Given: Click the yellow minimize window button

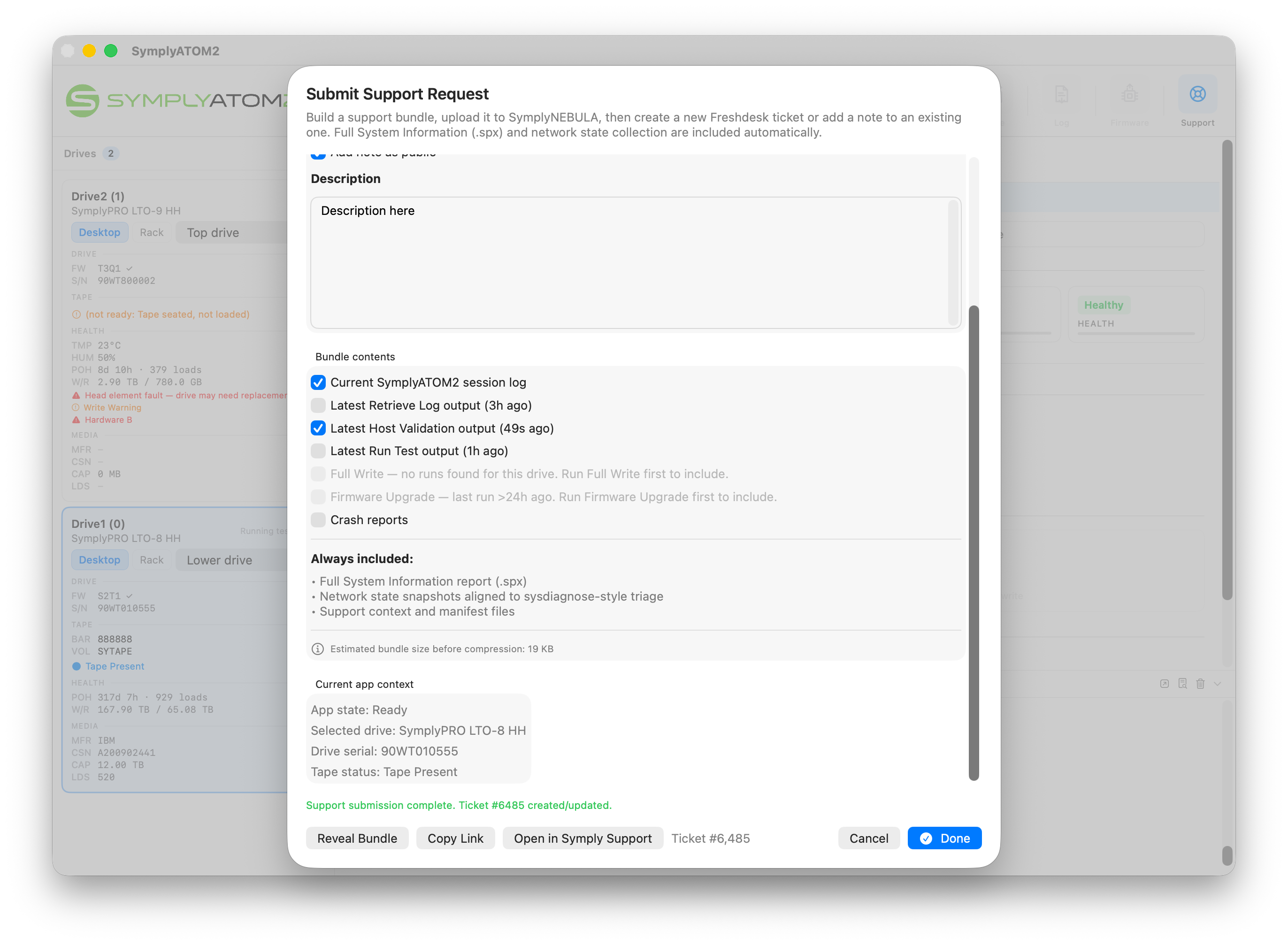Looking at the screenshot, I should (89, 51).
